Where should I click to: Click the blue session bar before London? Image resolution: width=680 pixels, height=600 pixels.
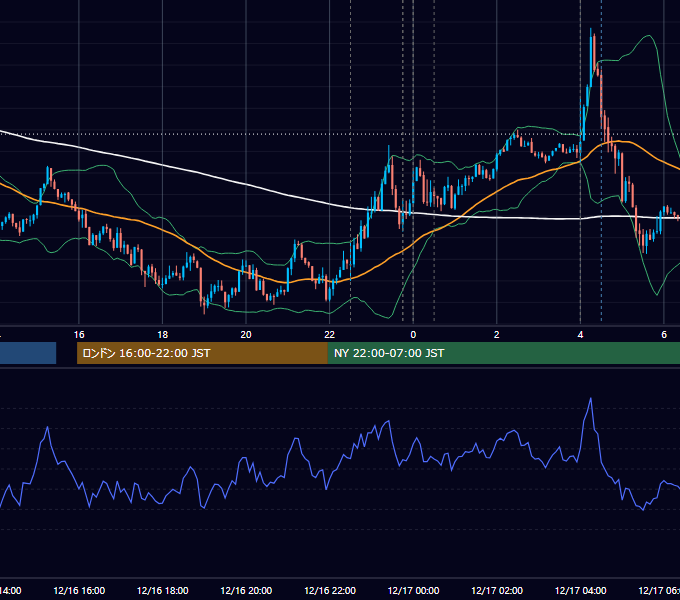click(28, 353)
